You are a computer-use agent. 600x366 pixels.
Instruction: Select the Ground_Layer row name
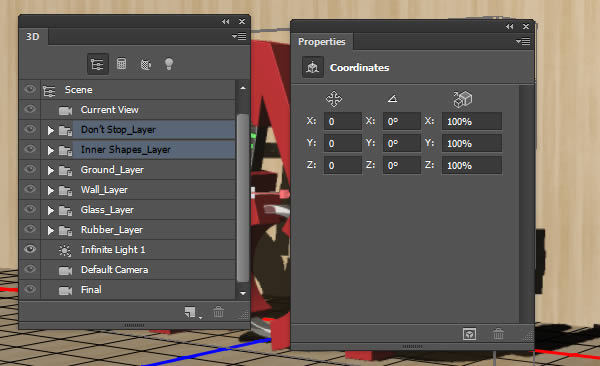click(112, 170)
